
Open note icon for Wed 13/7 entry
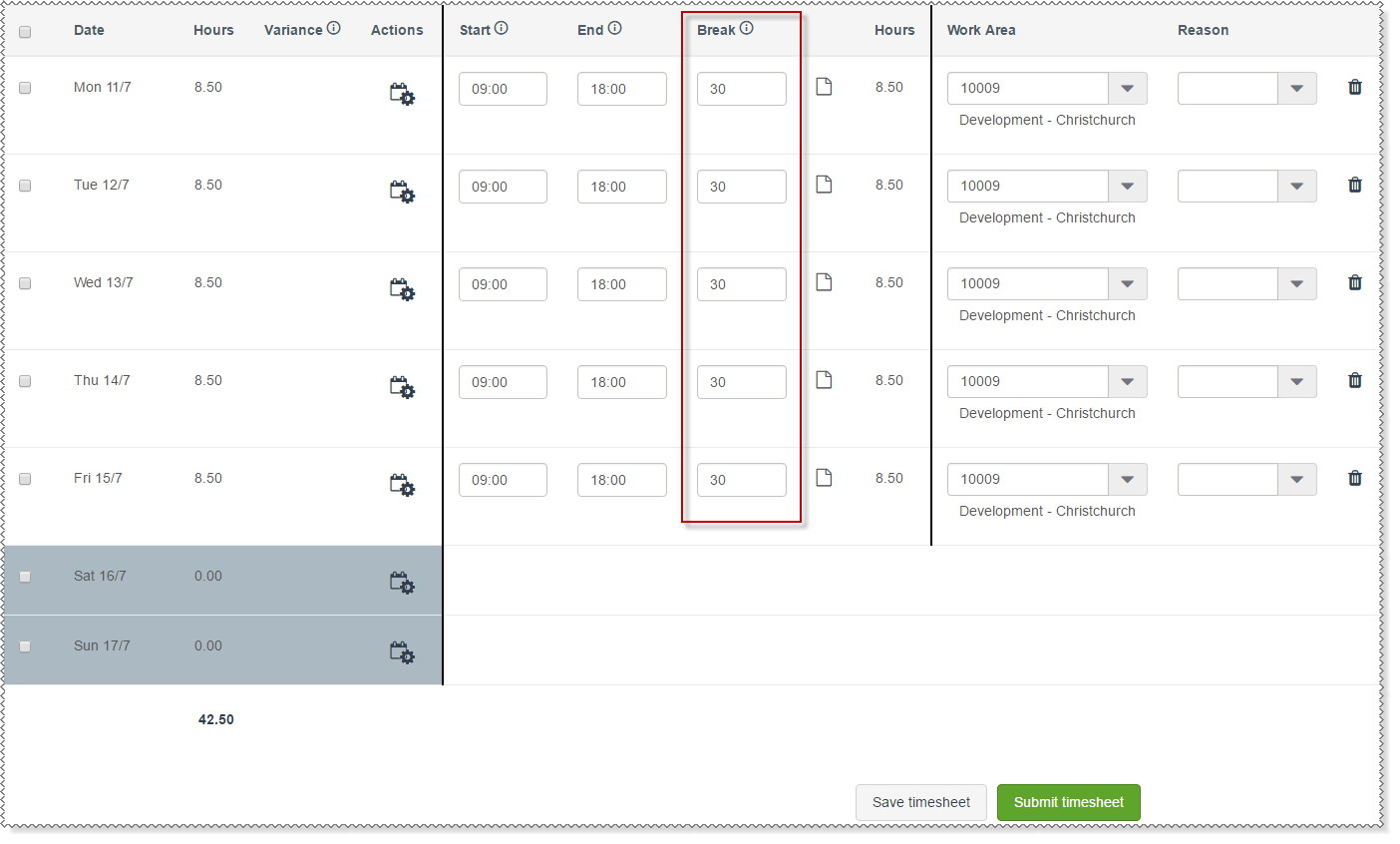(824, 282)
